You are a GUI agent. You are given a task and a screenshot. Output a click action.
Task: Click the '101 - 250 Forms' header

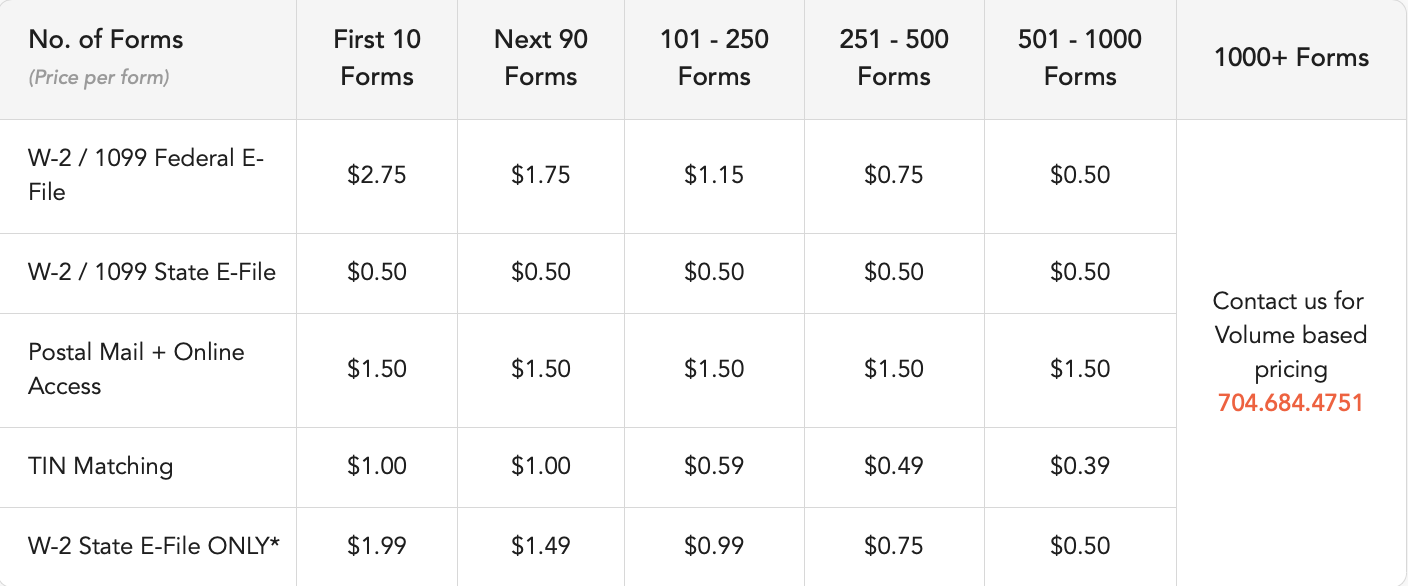[714, 58]
